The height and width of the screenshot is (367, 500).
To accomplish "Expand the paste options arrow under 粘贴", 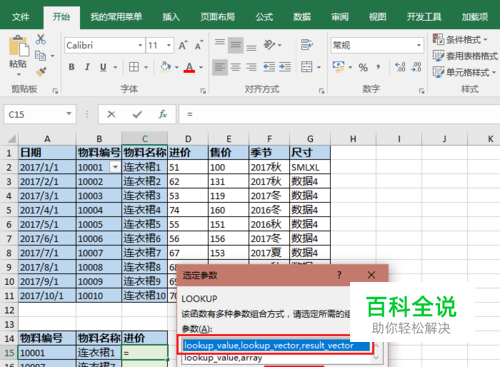I will pos(19,74).
